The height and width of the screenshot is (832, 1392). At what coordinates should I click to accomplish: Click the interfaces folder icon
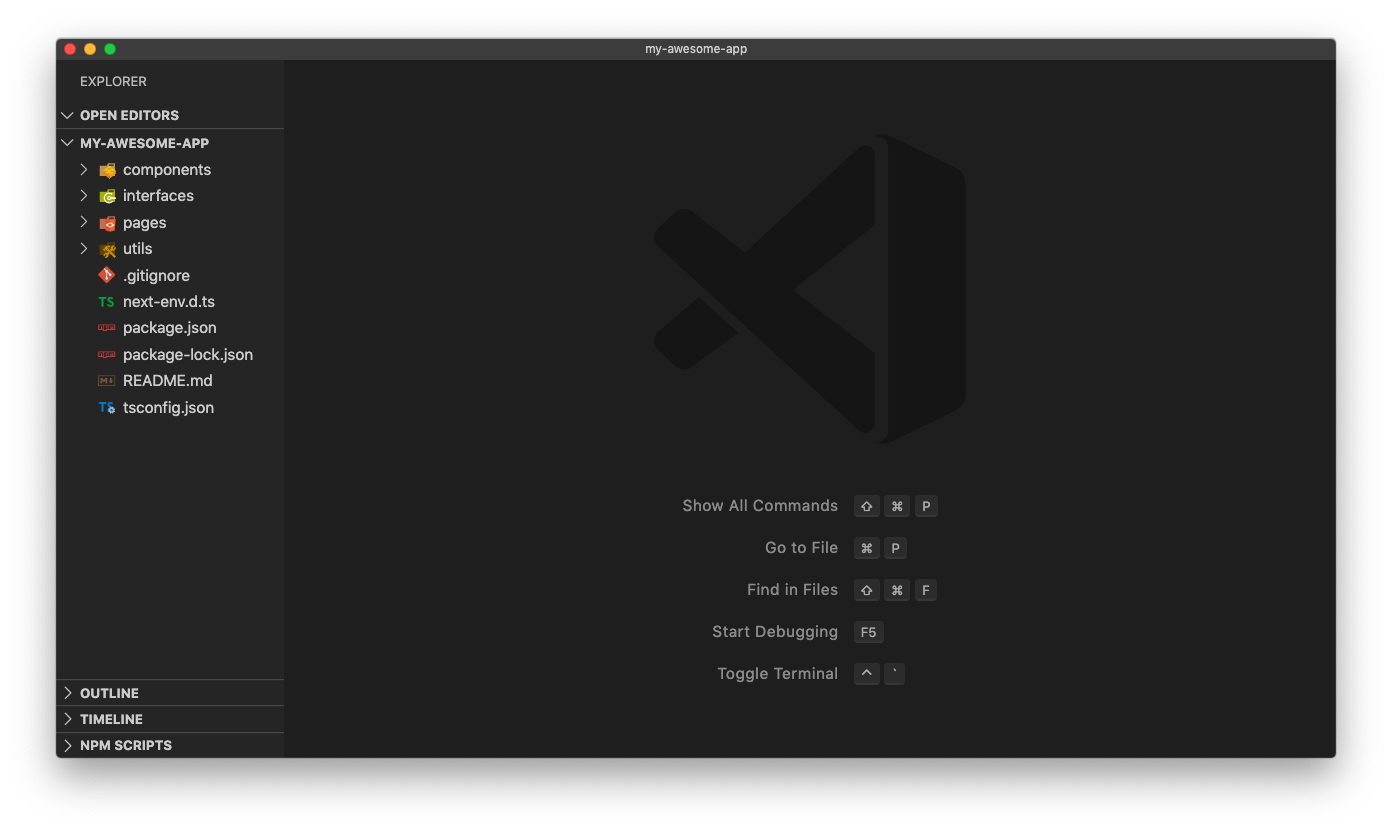pyautogui.click(x=107, y=196)
